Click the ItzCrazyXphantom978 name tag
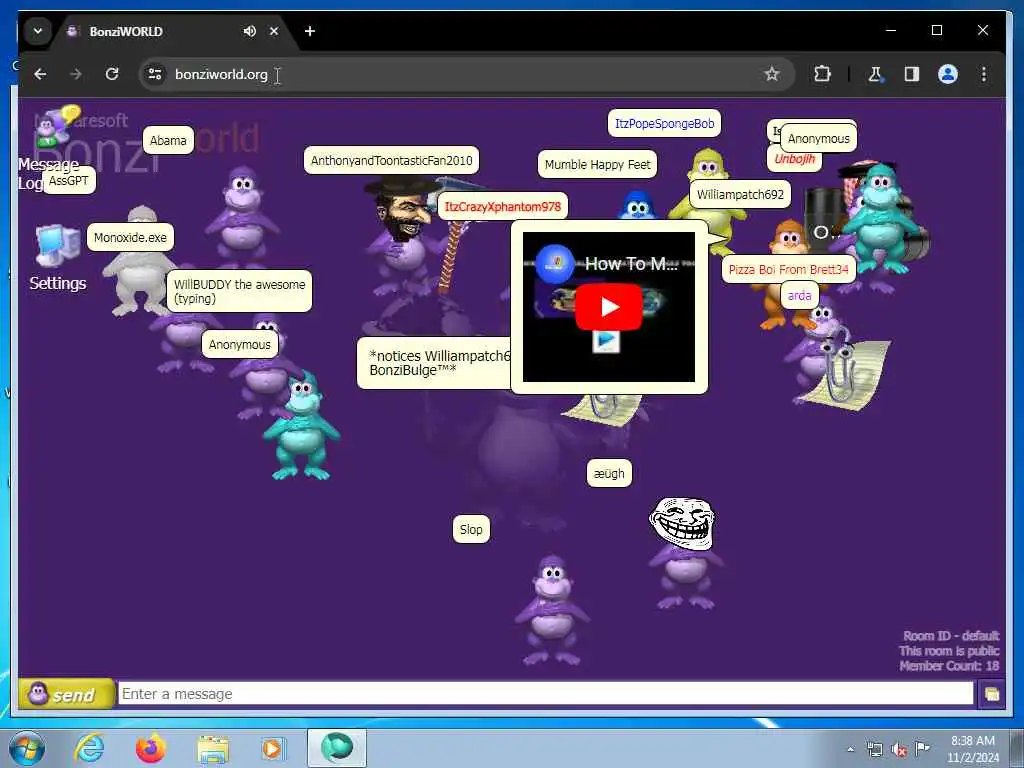Screen dimensions: 1024x768 pos(502,207)
